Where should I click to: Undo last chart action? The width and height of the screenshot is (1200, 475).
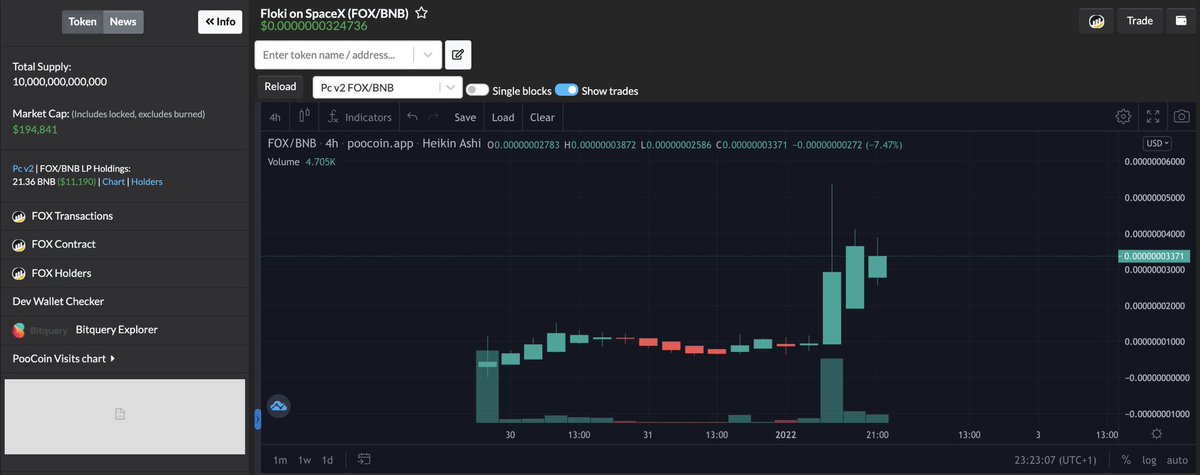point(412,117)
